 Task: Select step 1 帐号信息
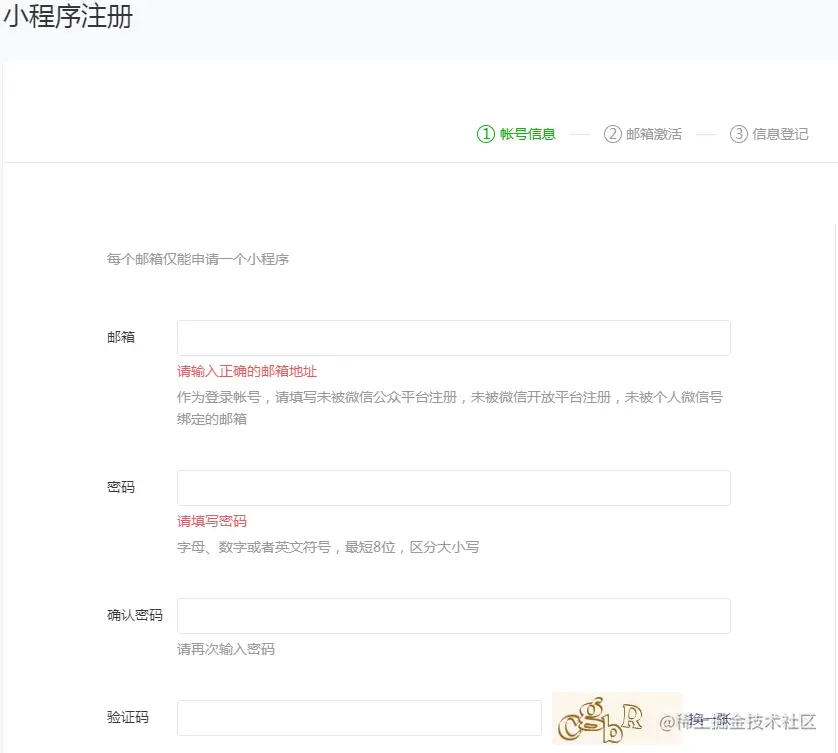tap(516, 134)
